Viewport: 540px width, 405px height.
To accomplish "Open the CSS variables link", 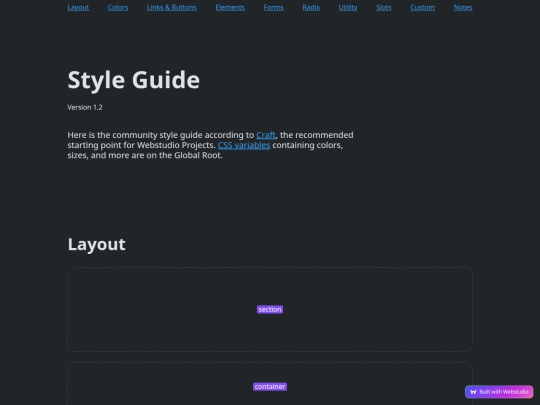I will click(x=244, y=145).
